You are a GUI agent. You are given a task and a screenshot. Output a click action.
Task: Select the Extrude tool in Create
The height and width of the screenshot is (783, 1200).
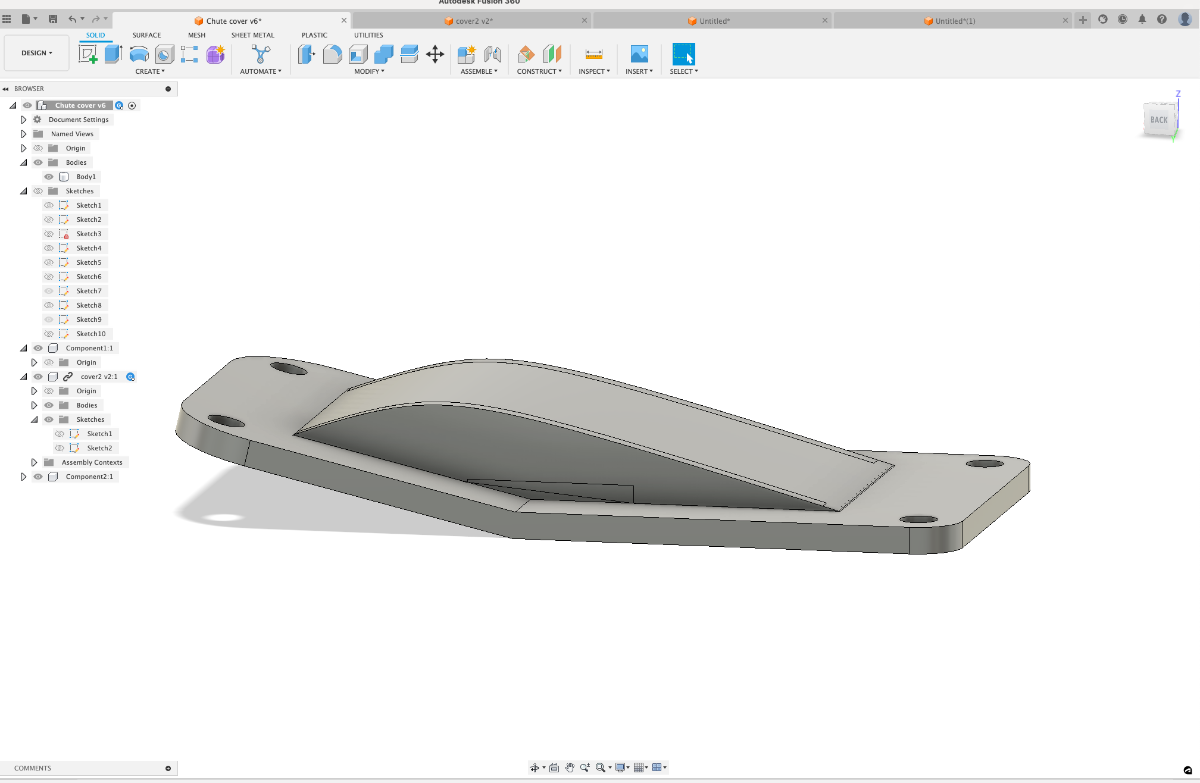click(x=113, y=55)
